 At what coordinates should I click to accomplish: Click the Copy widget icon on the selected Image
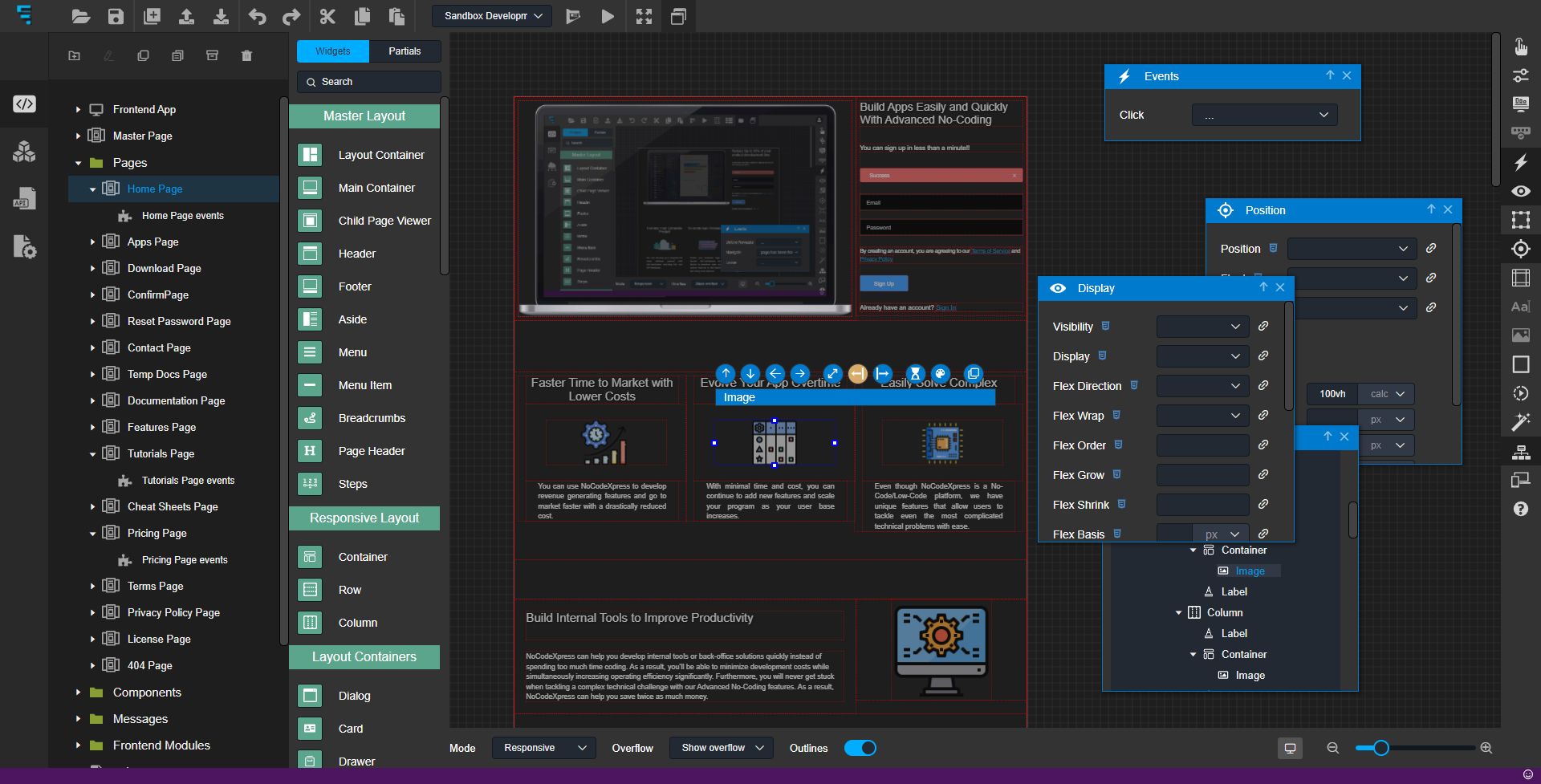tap(974, 374)
